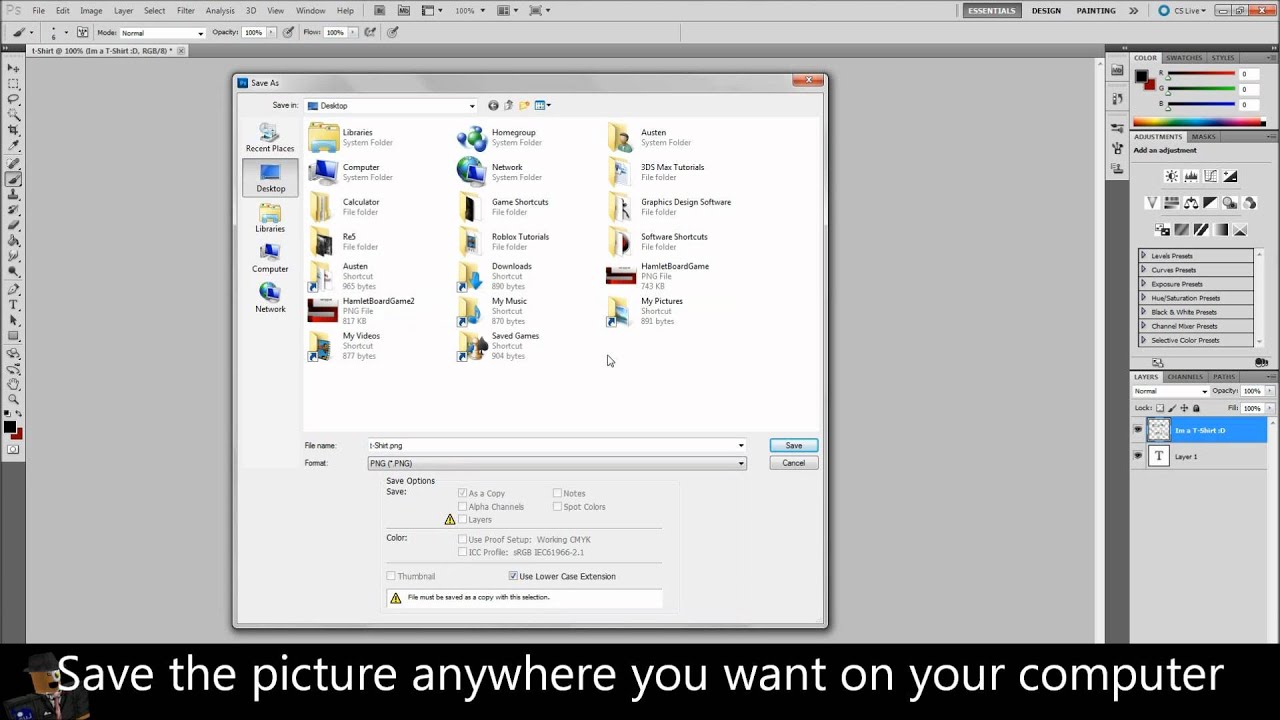Toggle the Notes checkbox

(x=557, y=493)
